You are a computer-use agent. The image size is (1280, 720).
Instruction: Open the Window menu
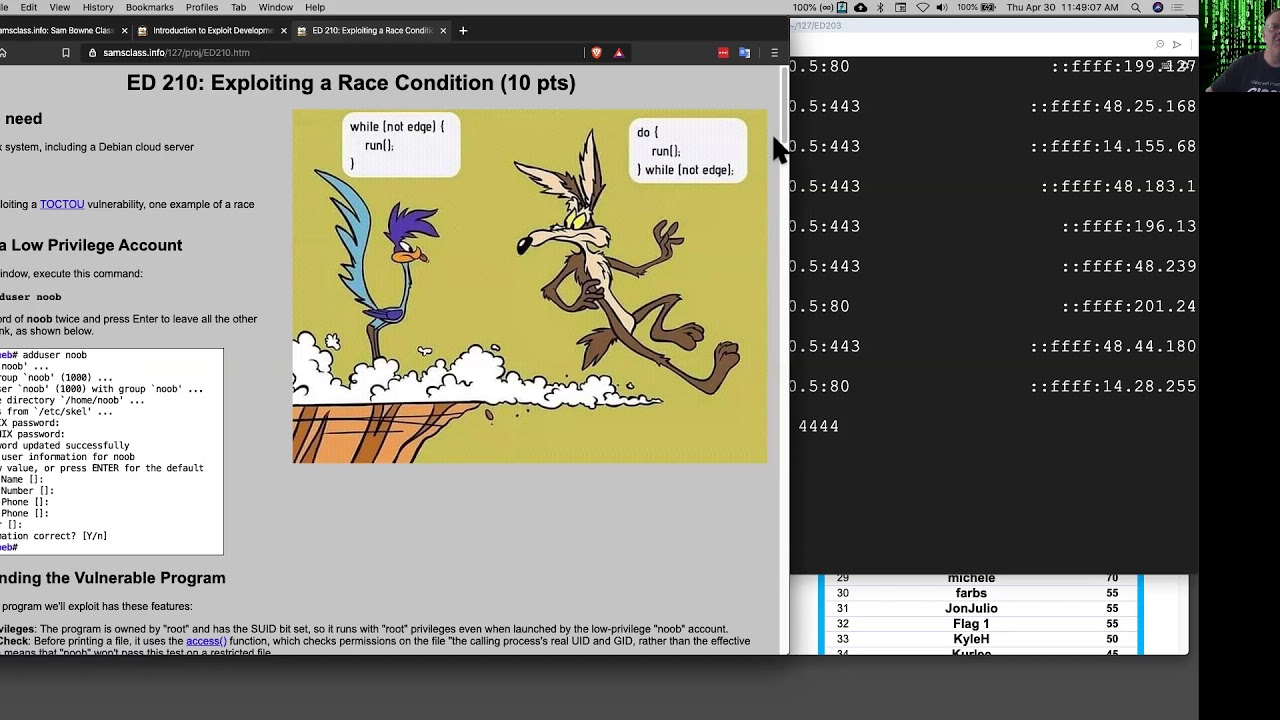pyautogui.click(x=276, y=7)
